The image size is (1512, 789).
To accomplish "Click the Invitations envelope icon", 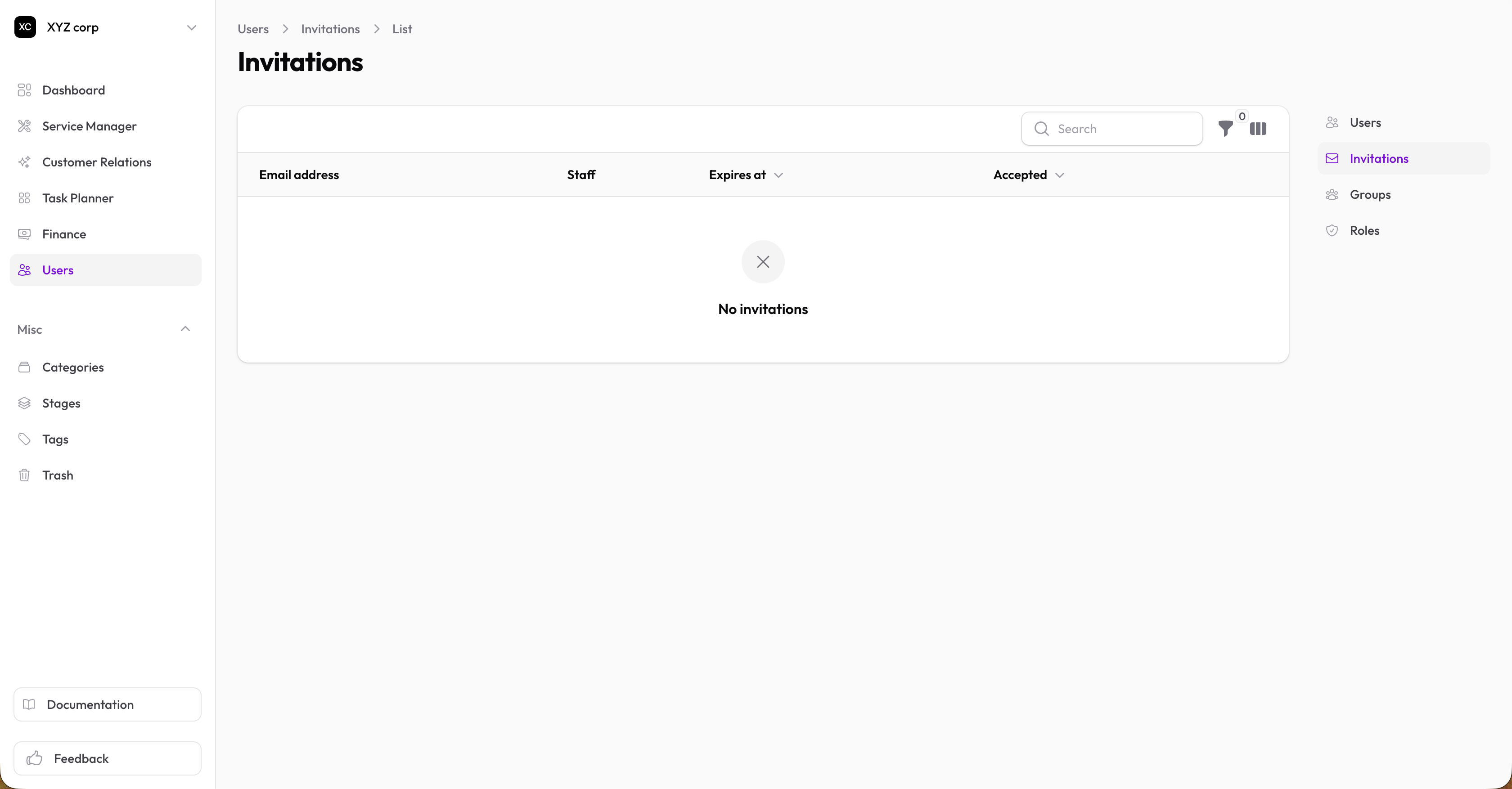I will tap(1332, 158).
